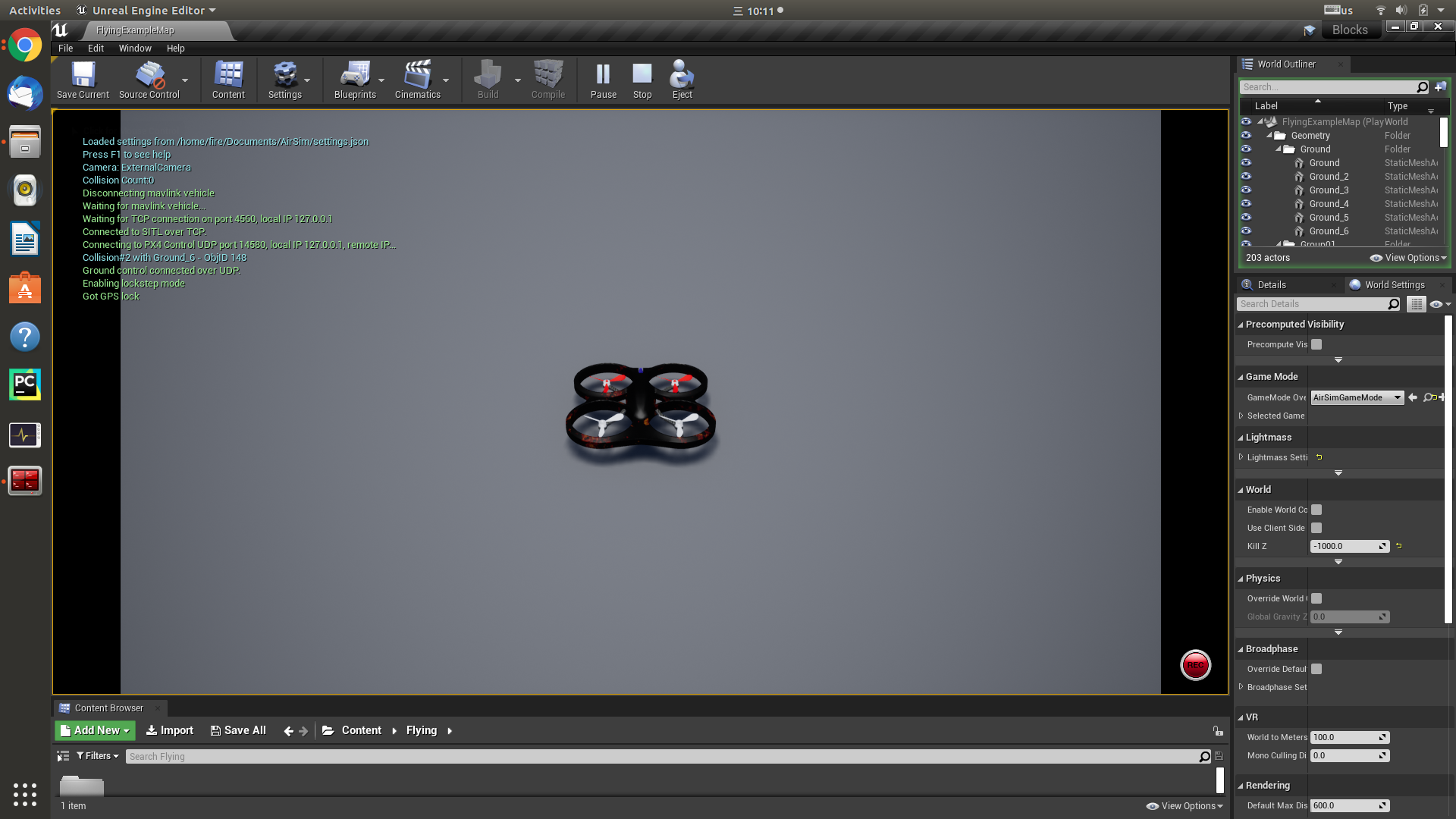1456x819 pixels.
Task: Open the property matrix grid icon in Details
Action: (x=1416, y=304)
